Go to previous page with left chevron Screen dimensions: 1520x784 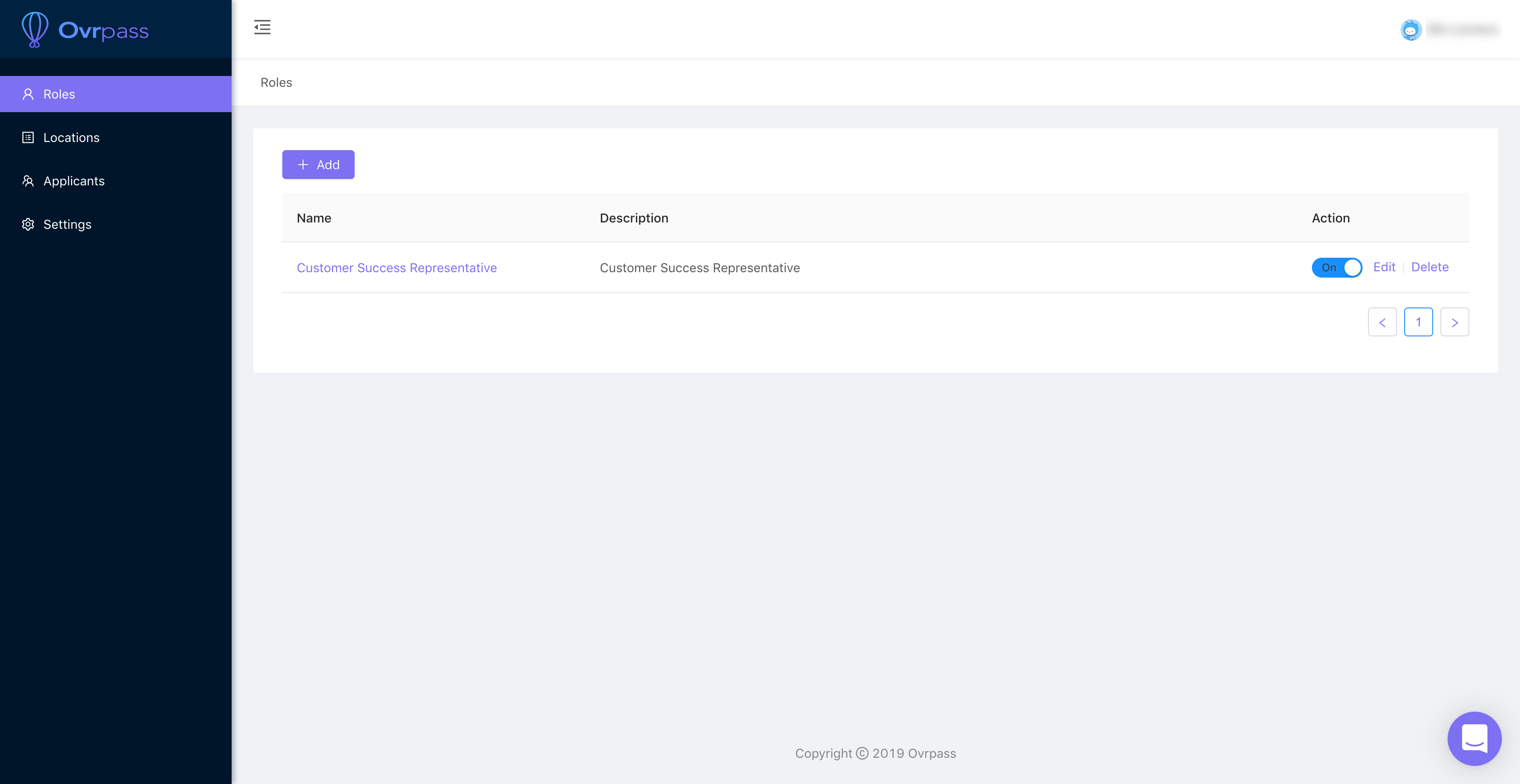pyautogui.click(x=1382, y=322)
